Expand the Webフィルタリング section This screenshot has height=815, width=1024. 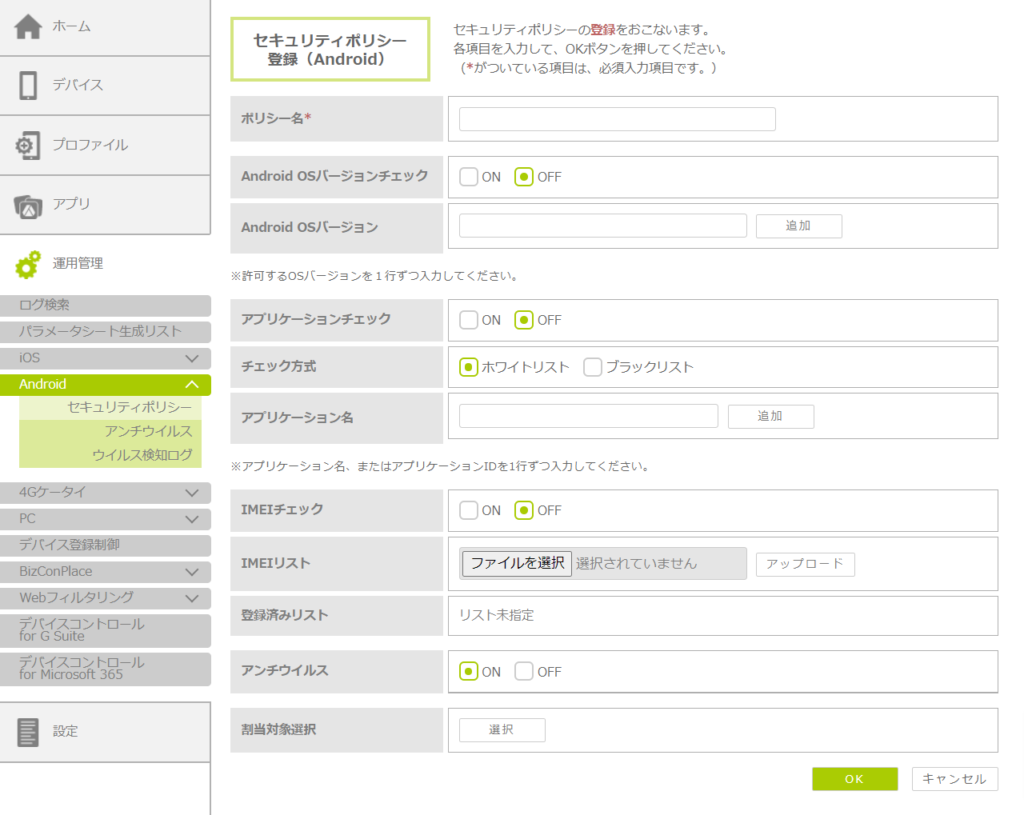192,598
